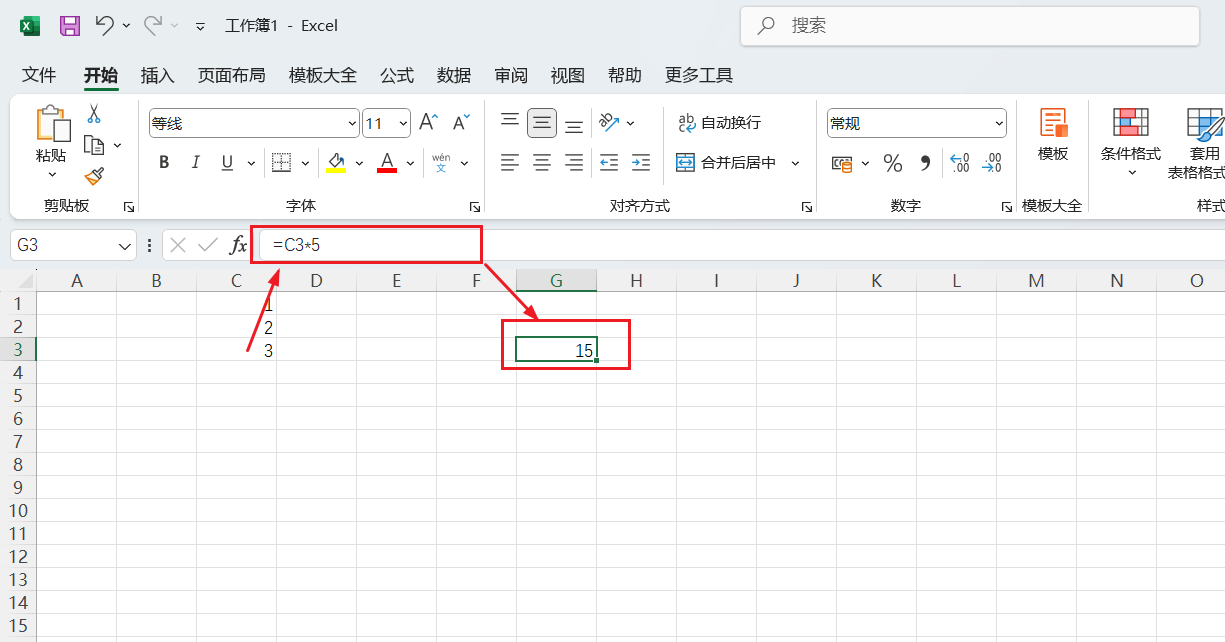The height and width of the screenshot is (642, 1225).
Task: Click the 搜索 search box
Action: pos(970,26)
